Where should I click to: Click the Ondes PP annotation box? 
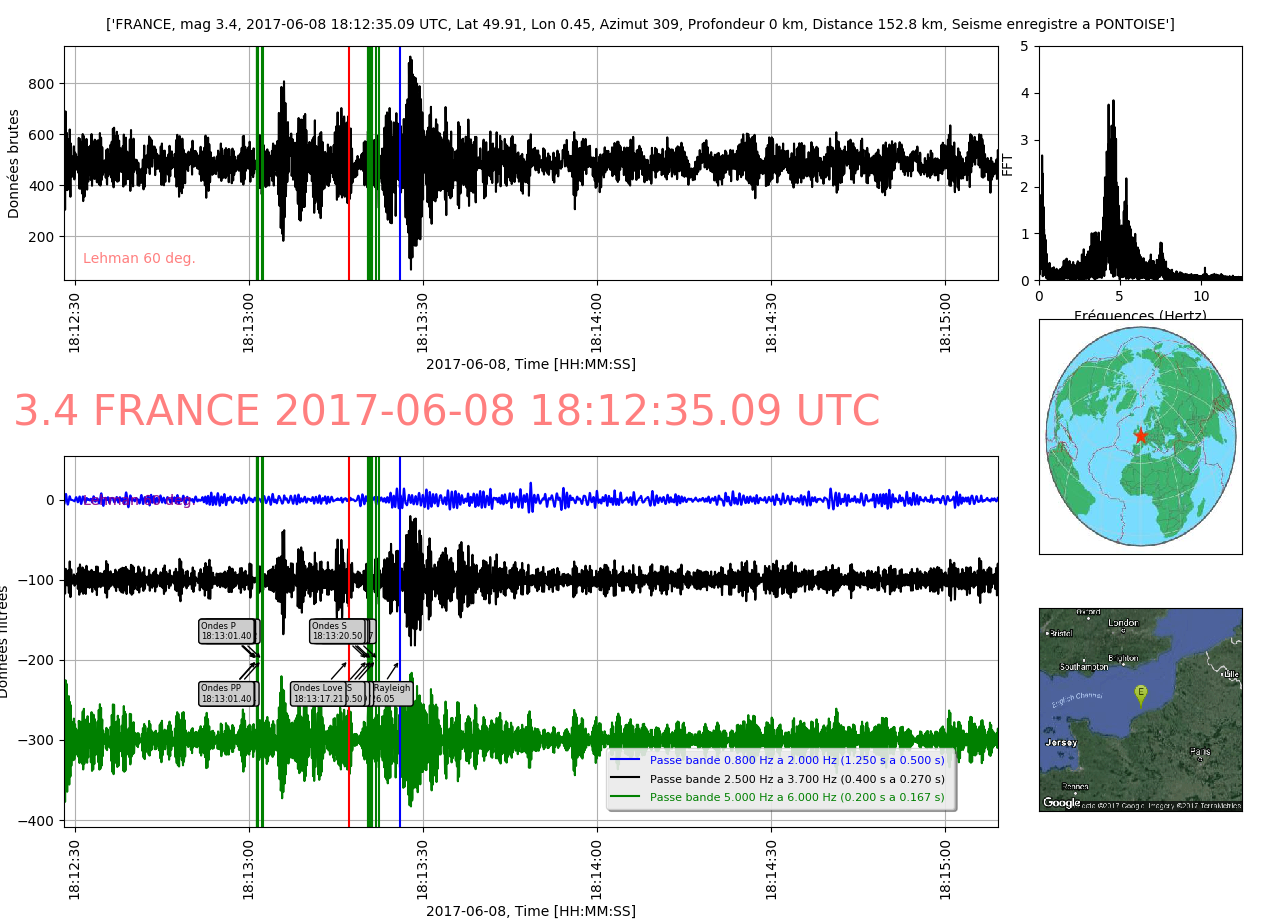point(227,694)
